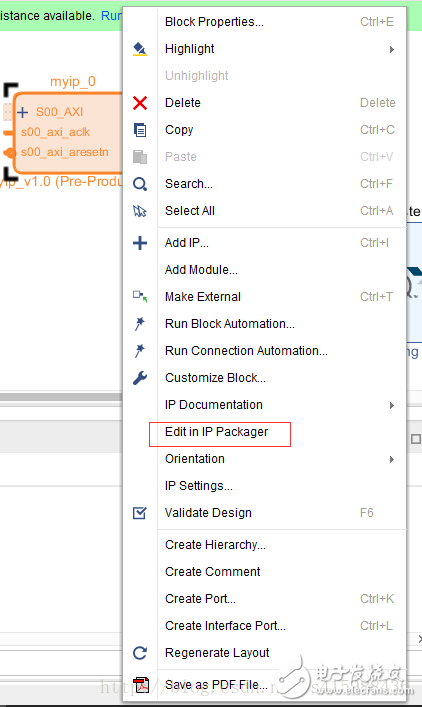The width and height of the screenshot is (422, 707).
Task: Open Block Properties menu entry
Action: (x=214, y=22)
